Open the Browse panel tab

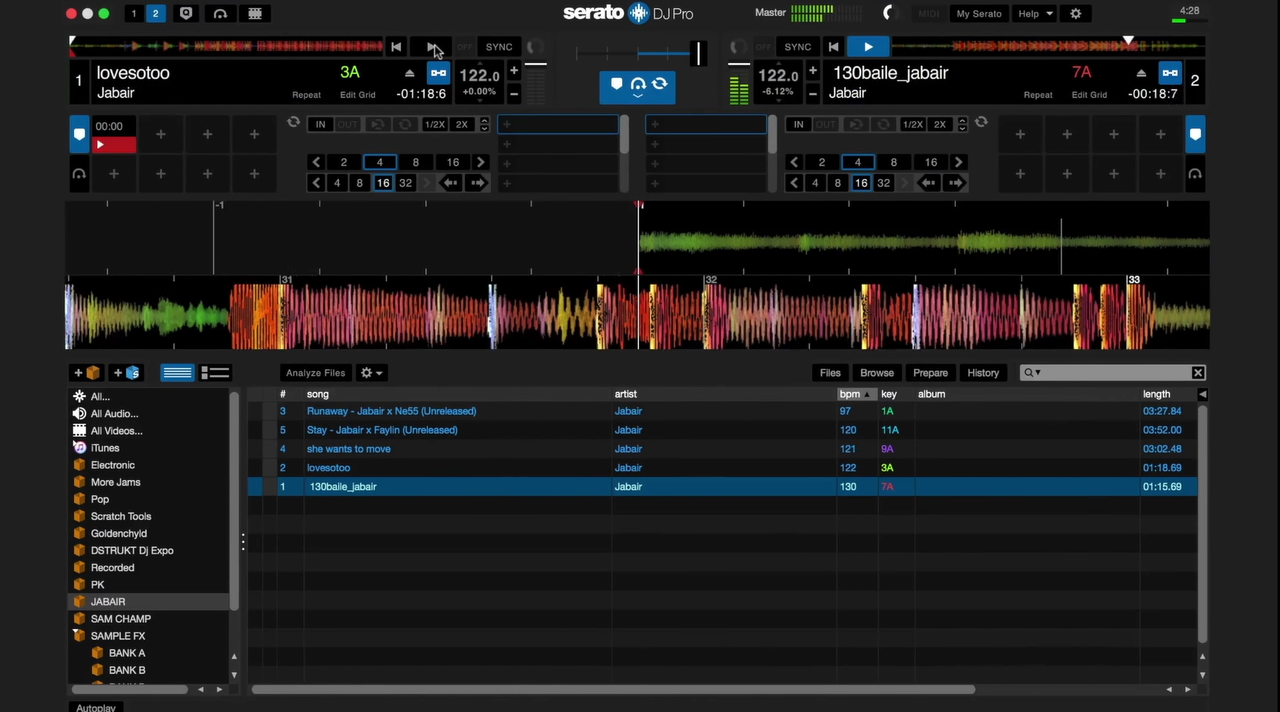[877, 373]
